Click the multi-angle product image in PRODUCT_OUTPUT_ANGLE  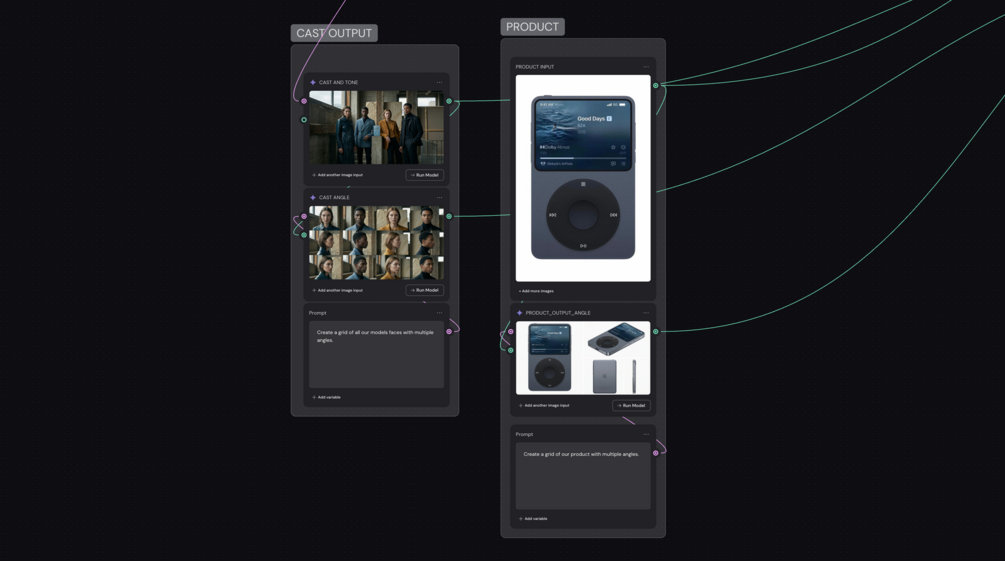click(583, 358)
